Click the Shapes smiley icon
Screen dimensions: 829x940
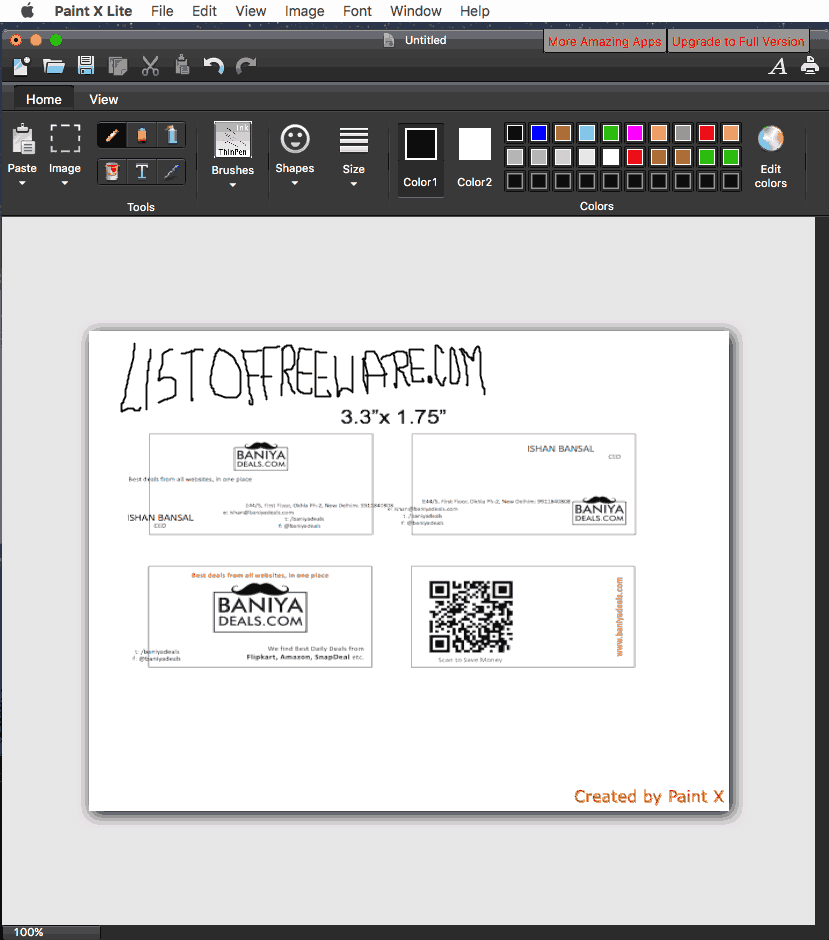(295, 139)
